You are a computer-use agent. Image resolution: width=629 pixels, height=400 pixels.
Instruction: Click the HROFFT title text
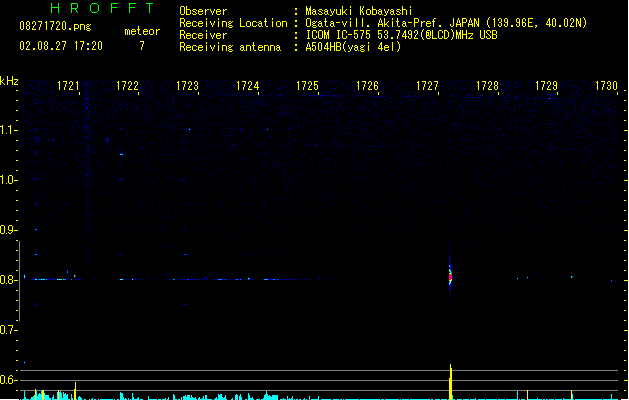pos(102,8)
